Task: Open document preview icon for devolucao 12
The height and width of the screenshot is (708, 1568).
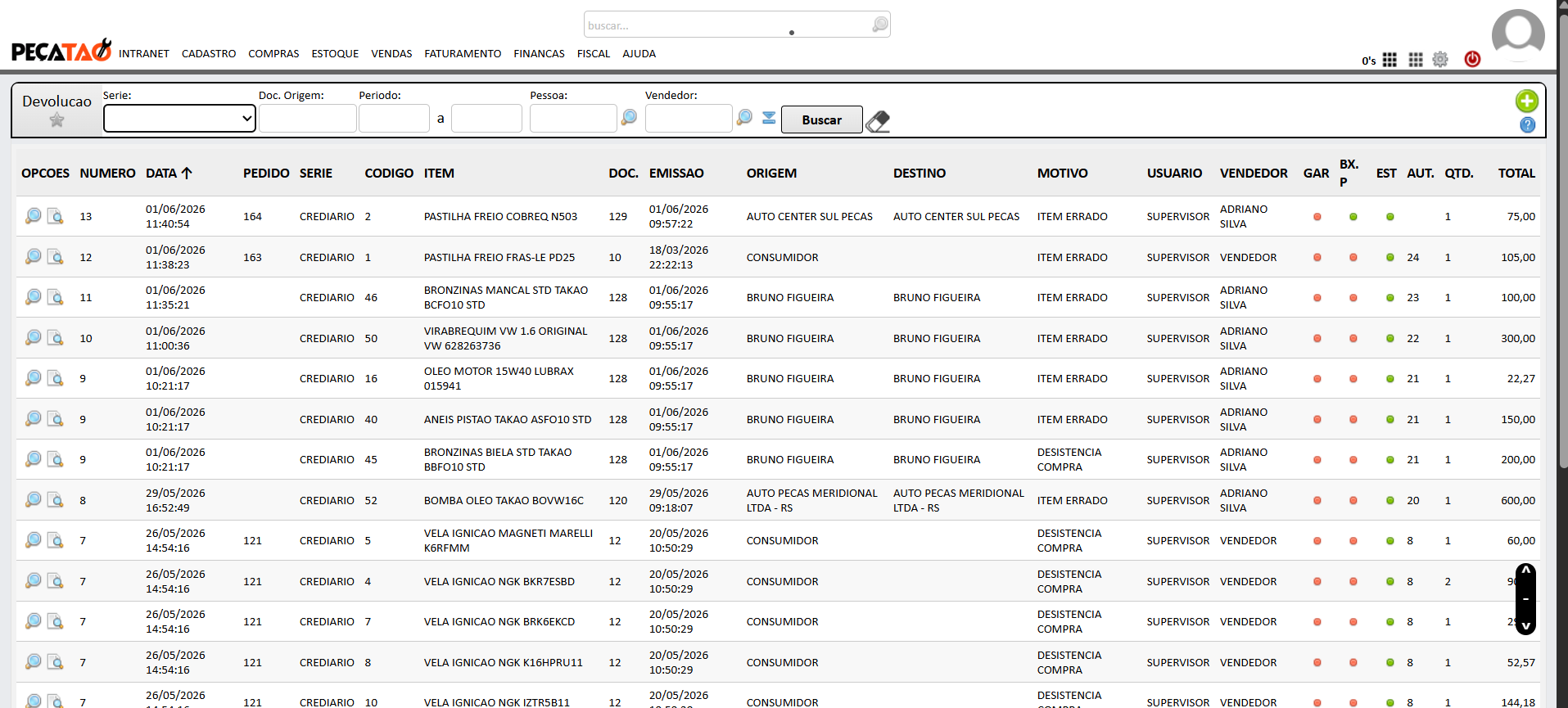Action: (x=55, y=257)
